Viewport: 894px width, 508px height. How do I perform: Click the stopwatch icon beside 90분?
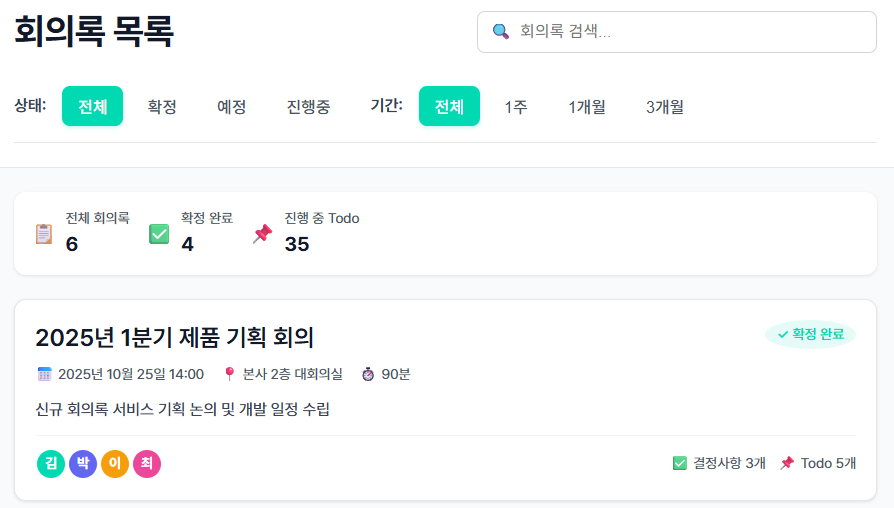point(368,374)
